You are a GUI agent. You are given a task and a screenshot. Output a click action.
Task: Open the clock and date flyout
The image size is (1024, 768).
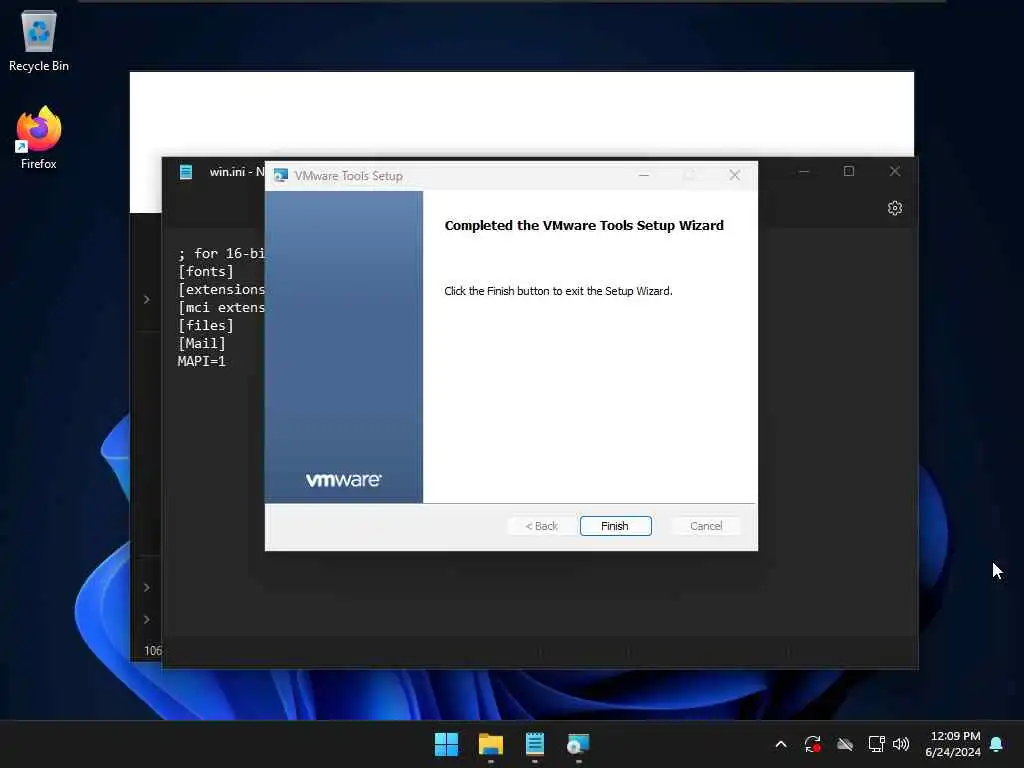click(x=953, y=744)
